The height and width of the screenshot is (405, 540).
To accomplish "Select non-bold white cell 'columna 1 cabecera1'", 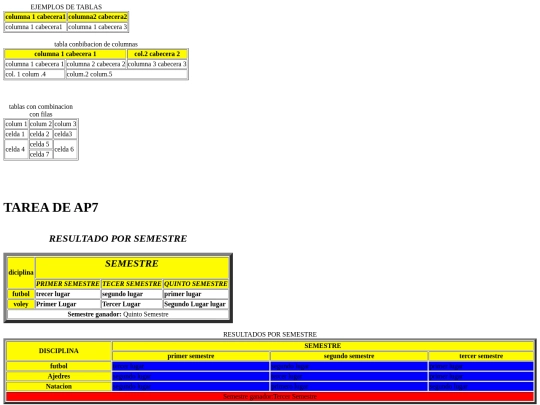I will pyautogui.click(x=35, y=27).
